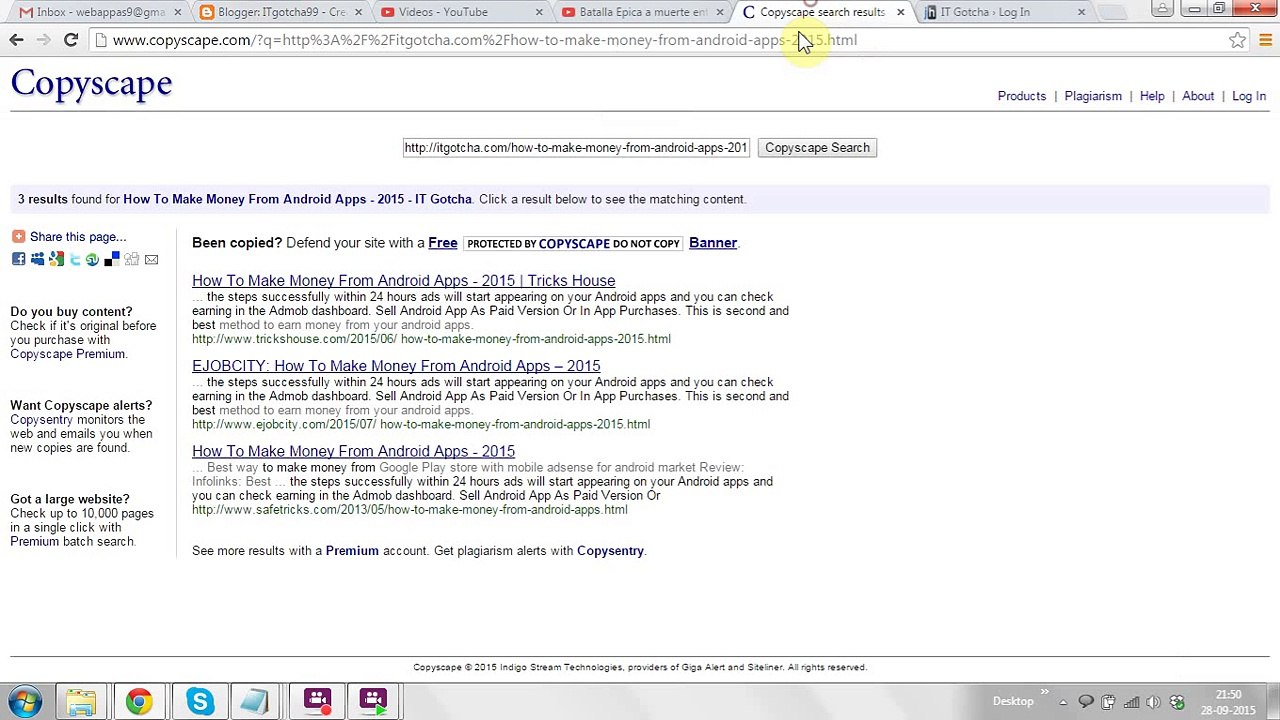The image size is (1280, 720).
Task: Click the trickshouse.com result URL
Action: [x=431, y=339]
